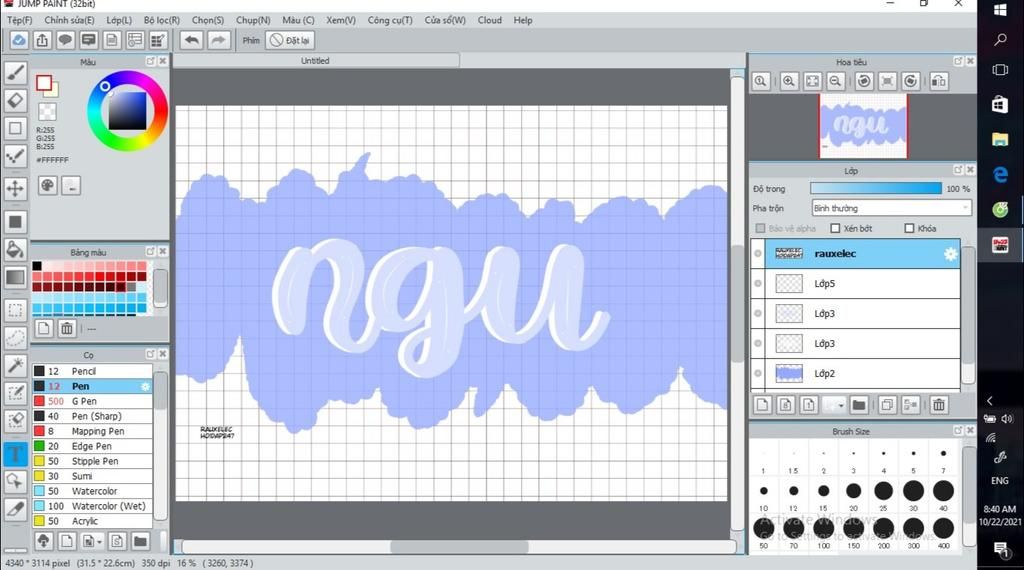
Task: Open brush add dropdown arrow at bottom
Action: click(x=99, y=542)
